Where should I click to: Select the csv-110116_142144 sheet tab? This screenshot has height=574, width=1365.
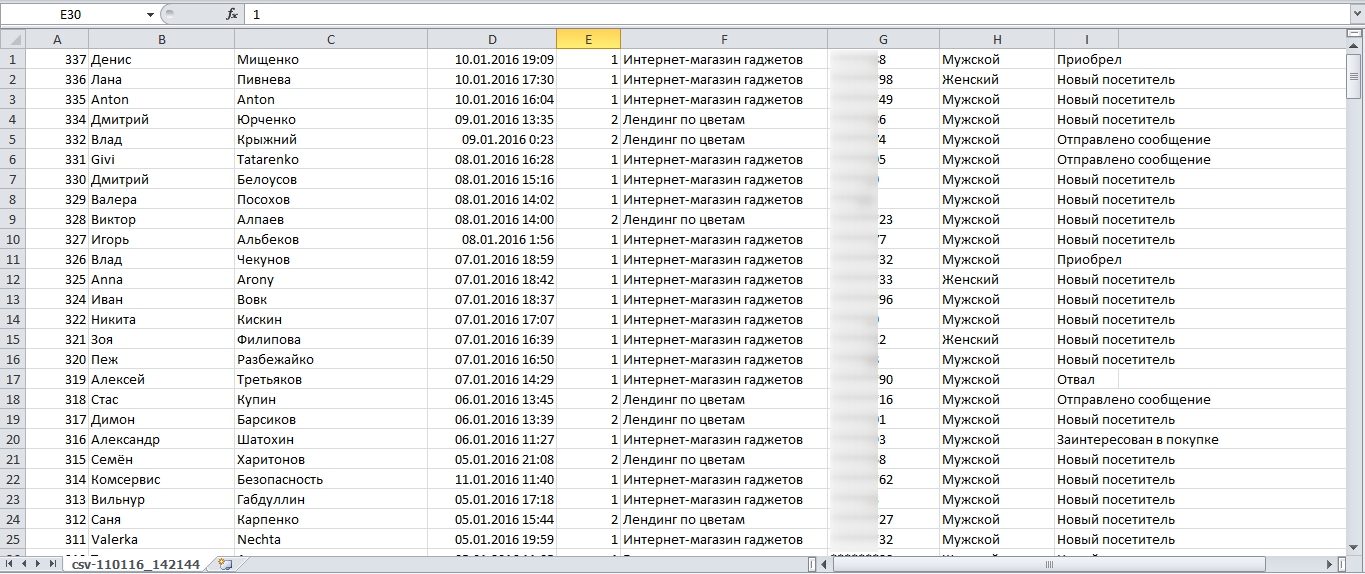pos(135,564)
